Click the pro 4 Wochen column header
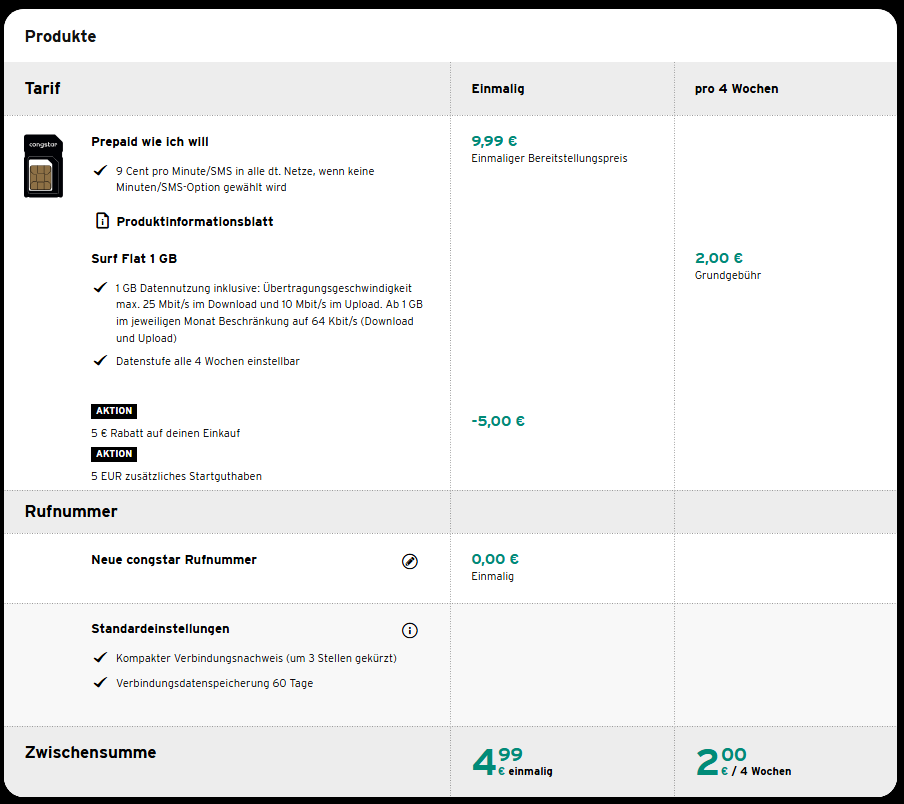This screenshot has height=804, width=904. 736,89
